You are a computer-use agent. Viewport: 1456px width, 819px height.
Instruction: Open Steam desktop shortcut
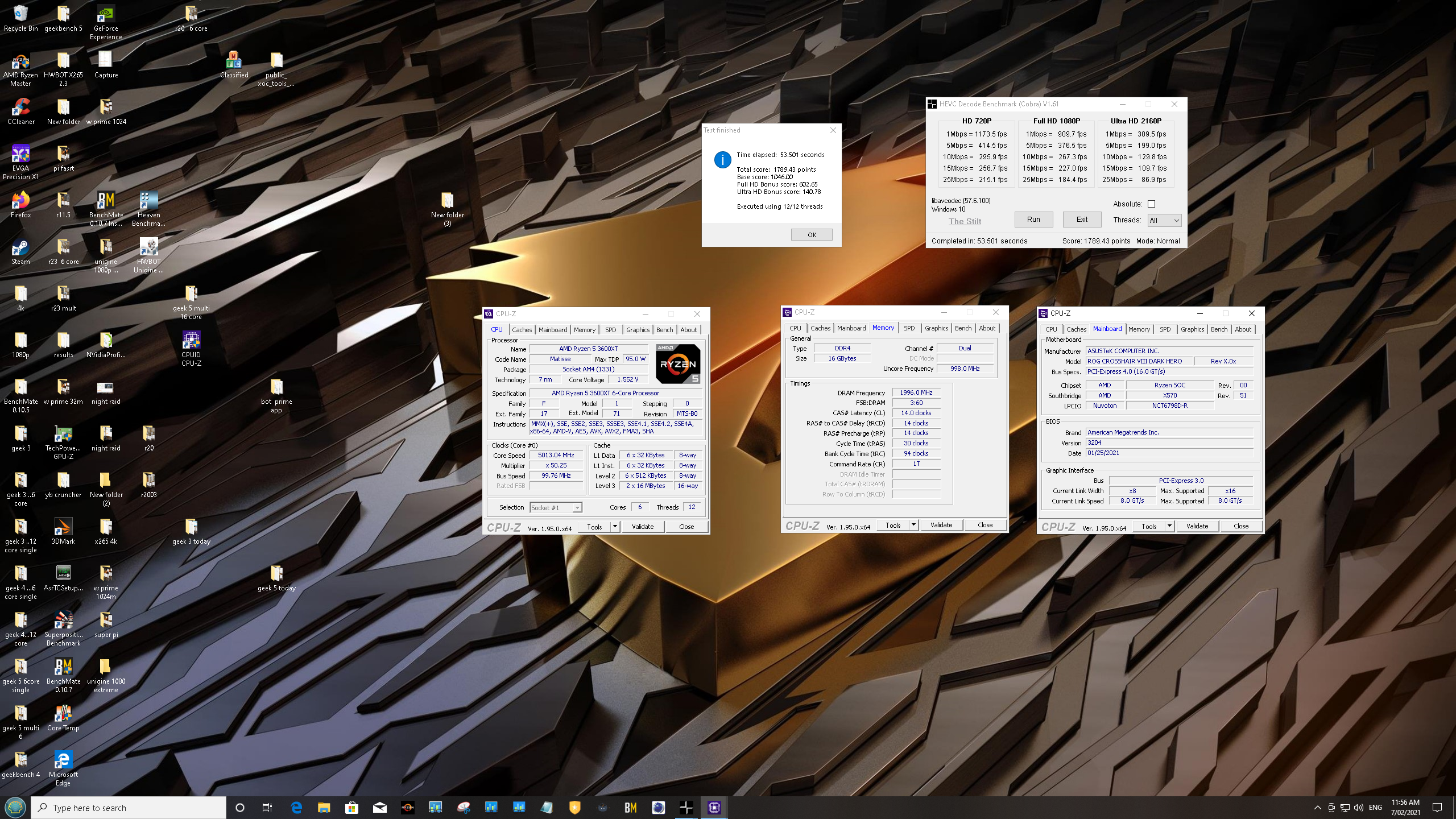(20, 251)
